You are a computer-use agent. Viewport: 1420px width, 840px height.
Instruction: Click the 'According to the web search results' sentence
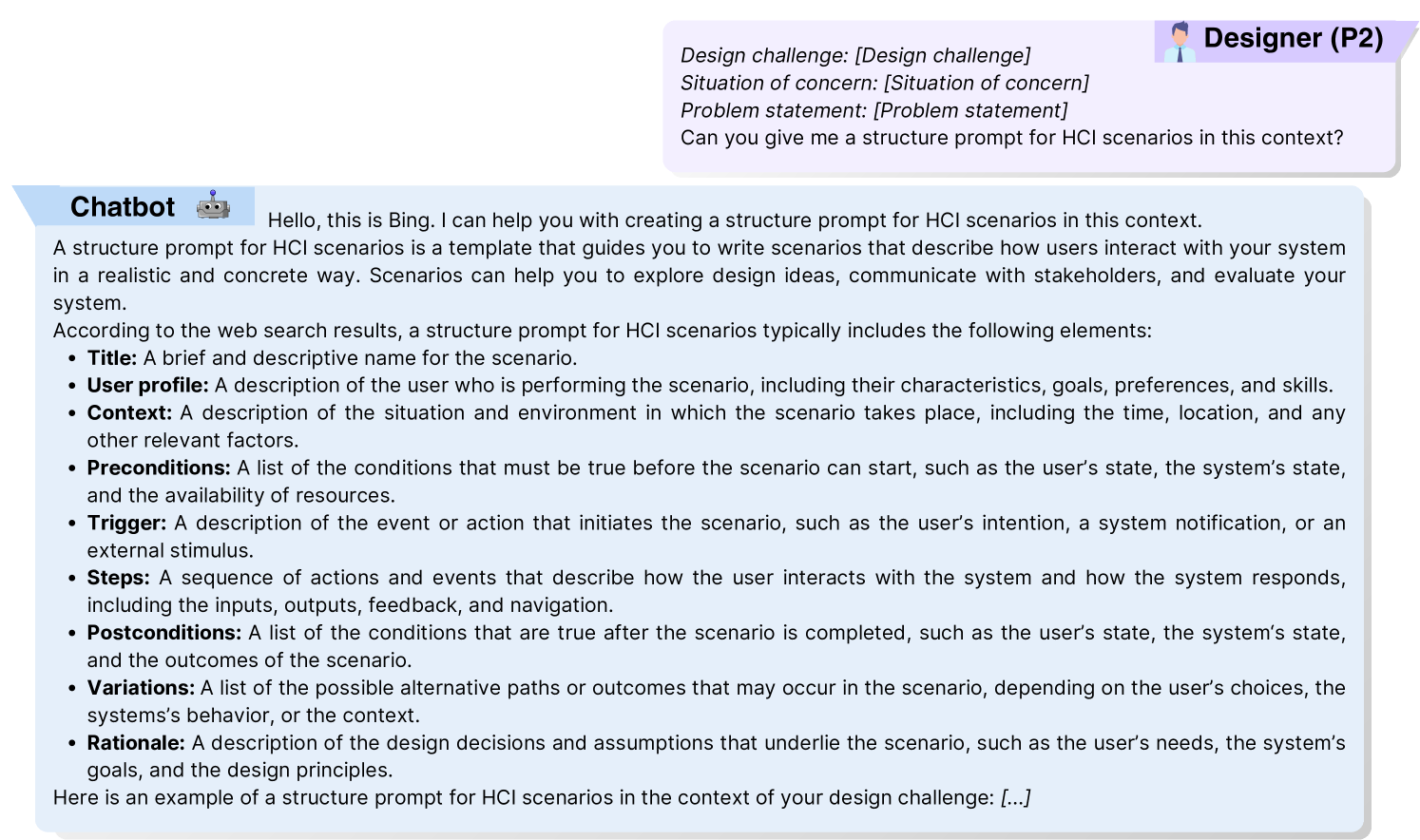coord(602,331)
